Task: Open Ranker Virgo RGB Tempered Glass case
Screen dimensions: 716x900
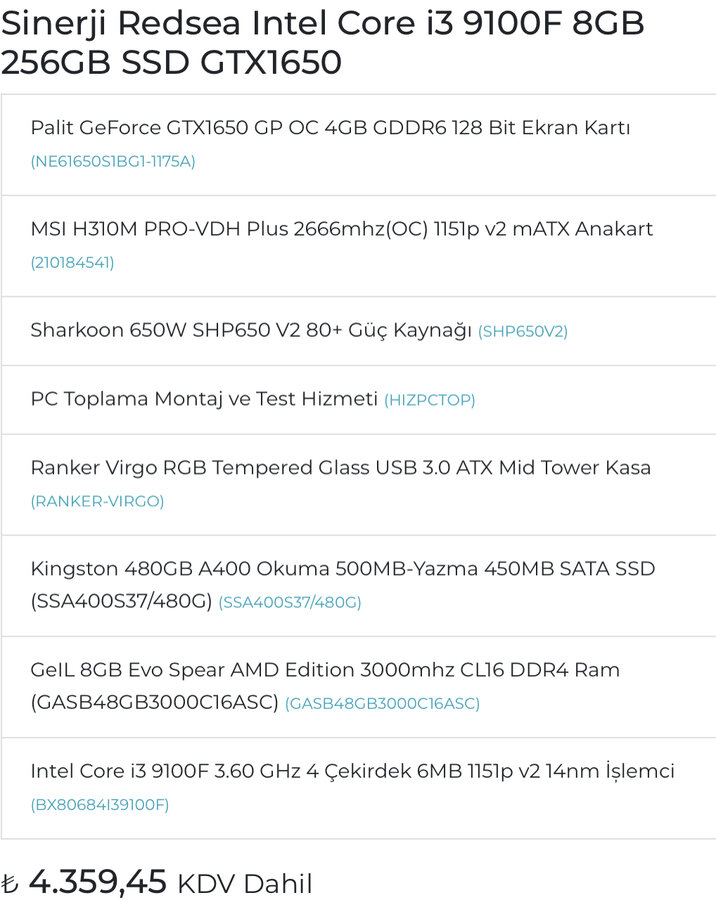Action: click(x=340, y=467)
